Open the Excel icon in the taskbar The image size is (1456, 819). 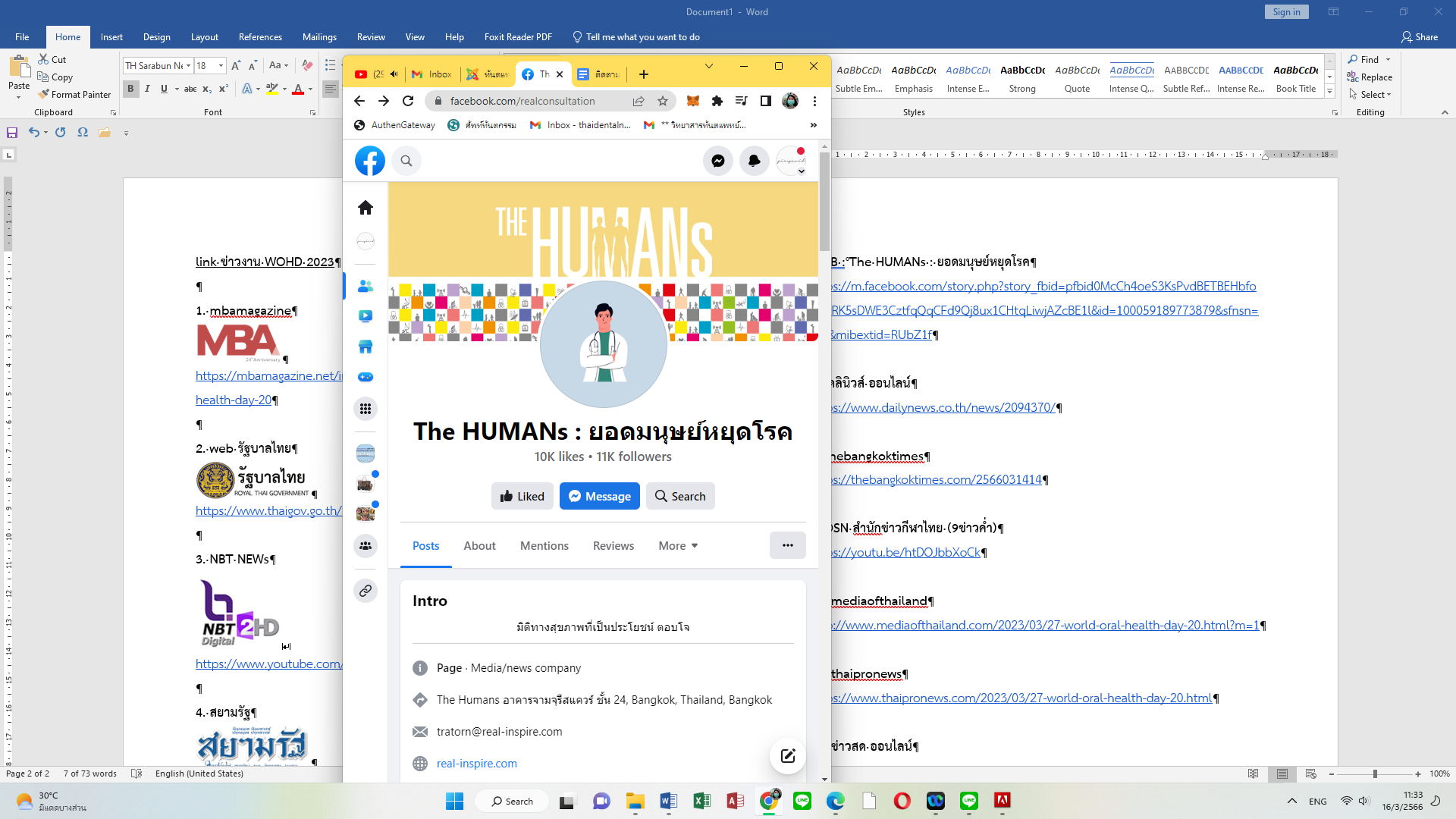click(701, 801)
